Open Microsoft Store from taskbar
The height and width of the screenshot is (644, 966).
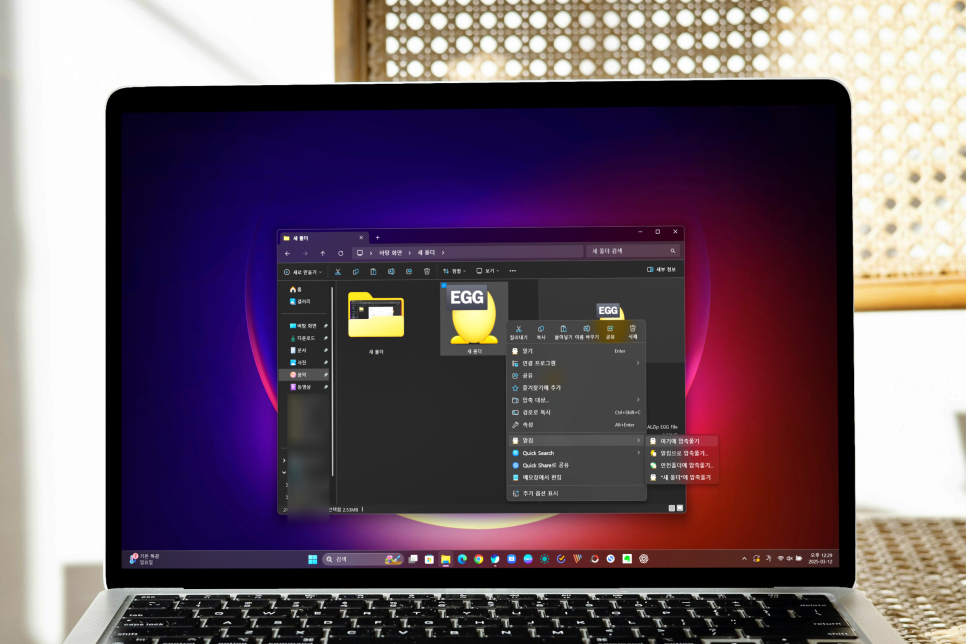[429, 559]
